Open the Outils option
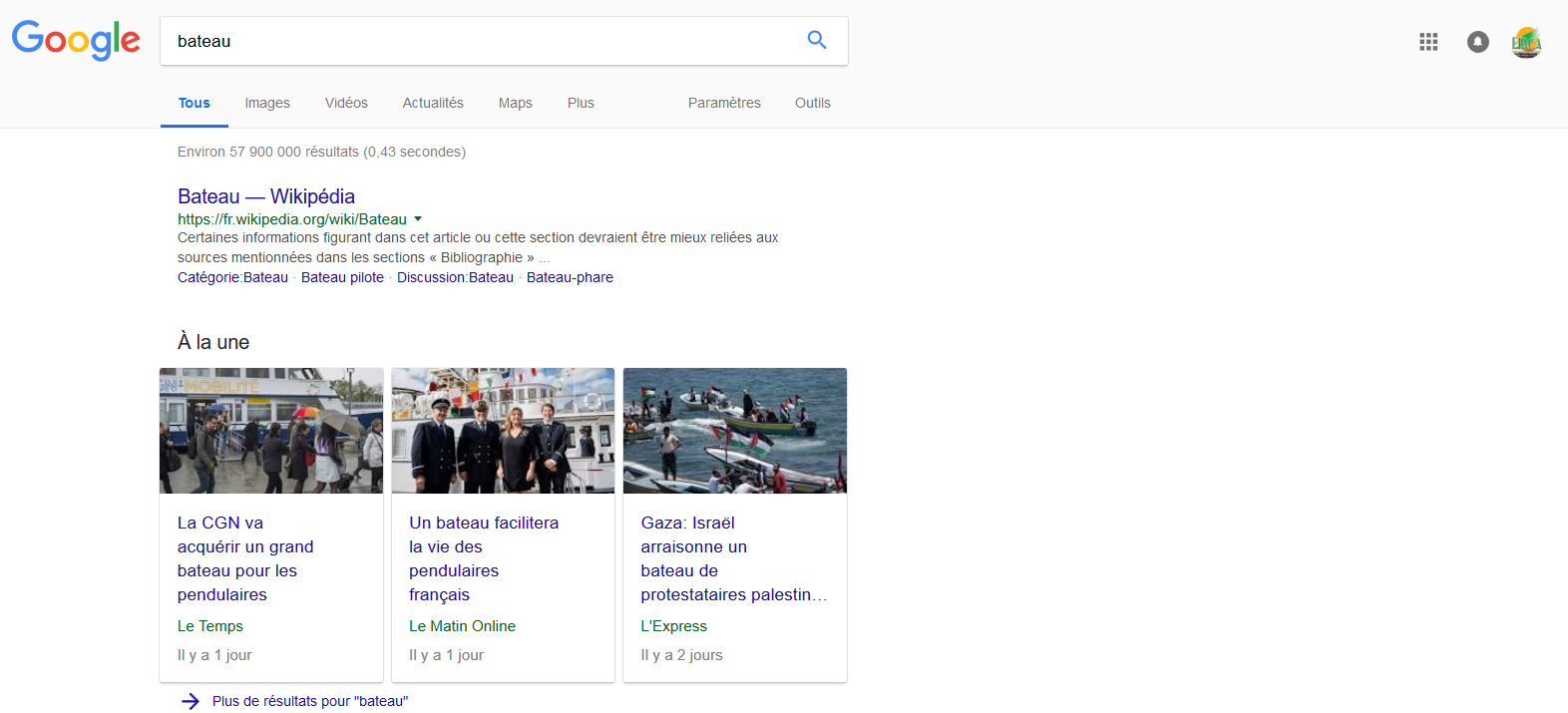This screenshot has height=713, width=1568. [x=813, y=103]
